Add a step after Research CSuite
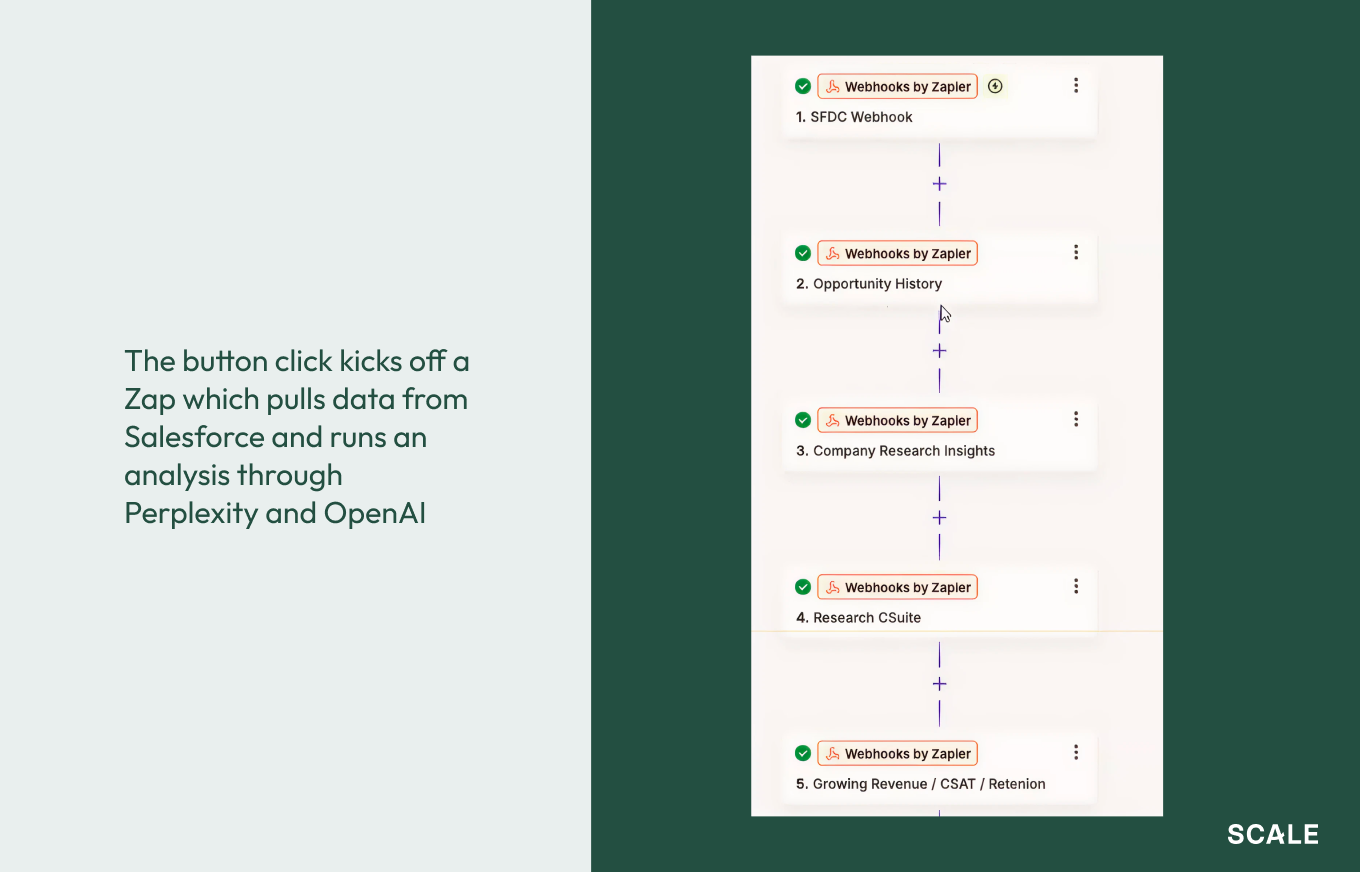The height and width of the screenshot is (872, 1360). [x=939, y=684]
